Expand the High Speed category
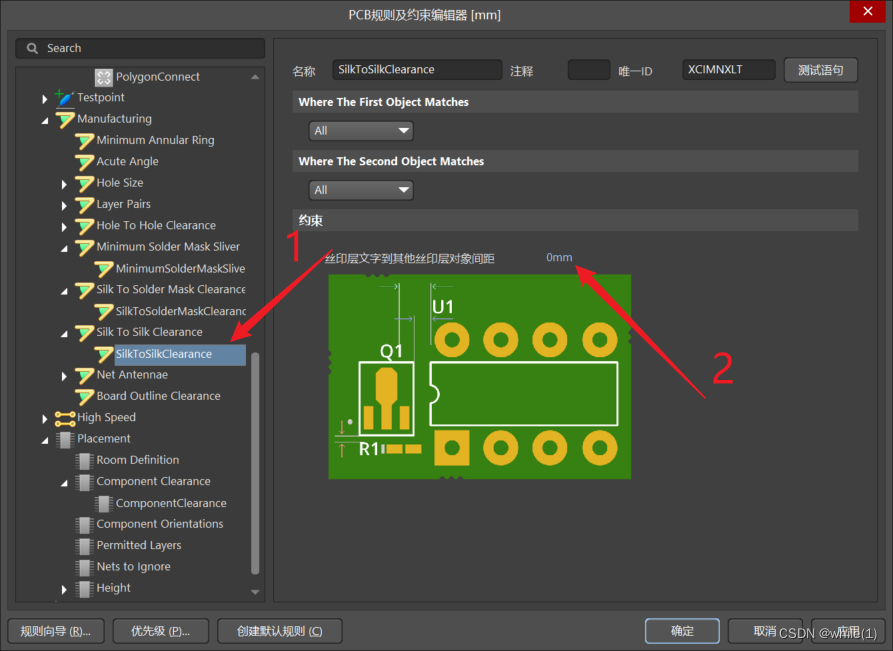Image resolution: width=893 pixels, height=651 pixels. coord(44,418)
